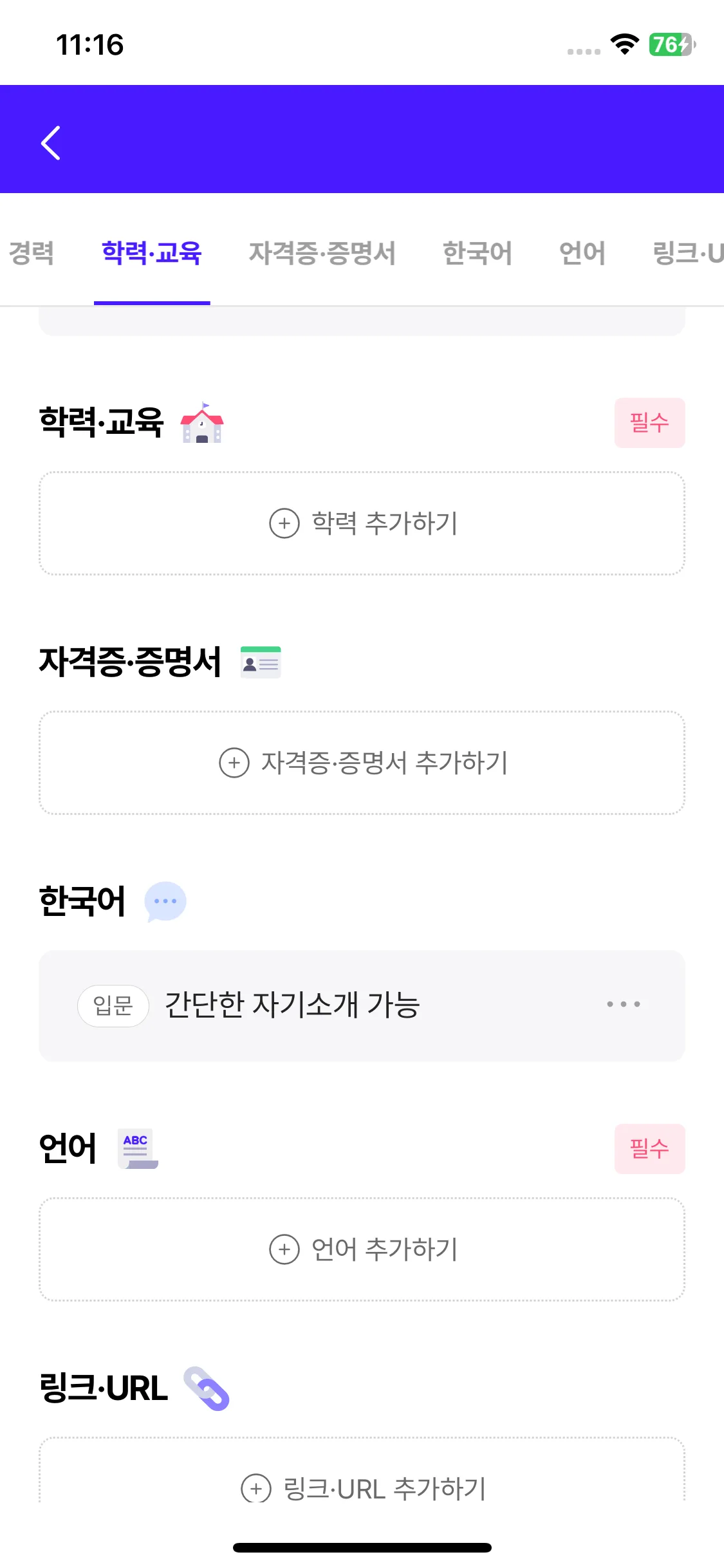Switch to the 경력 tab
This screenshot has height=1568, width=724.
pos(31,252)
